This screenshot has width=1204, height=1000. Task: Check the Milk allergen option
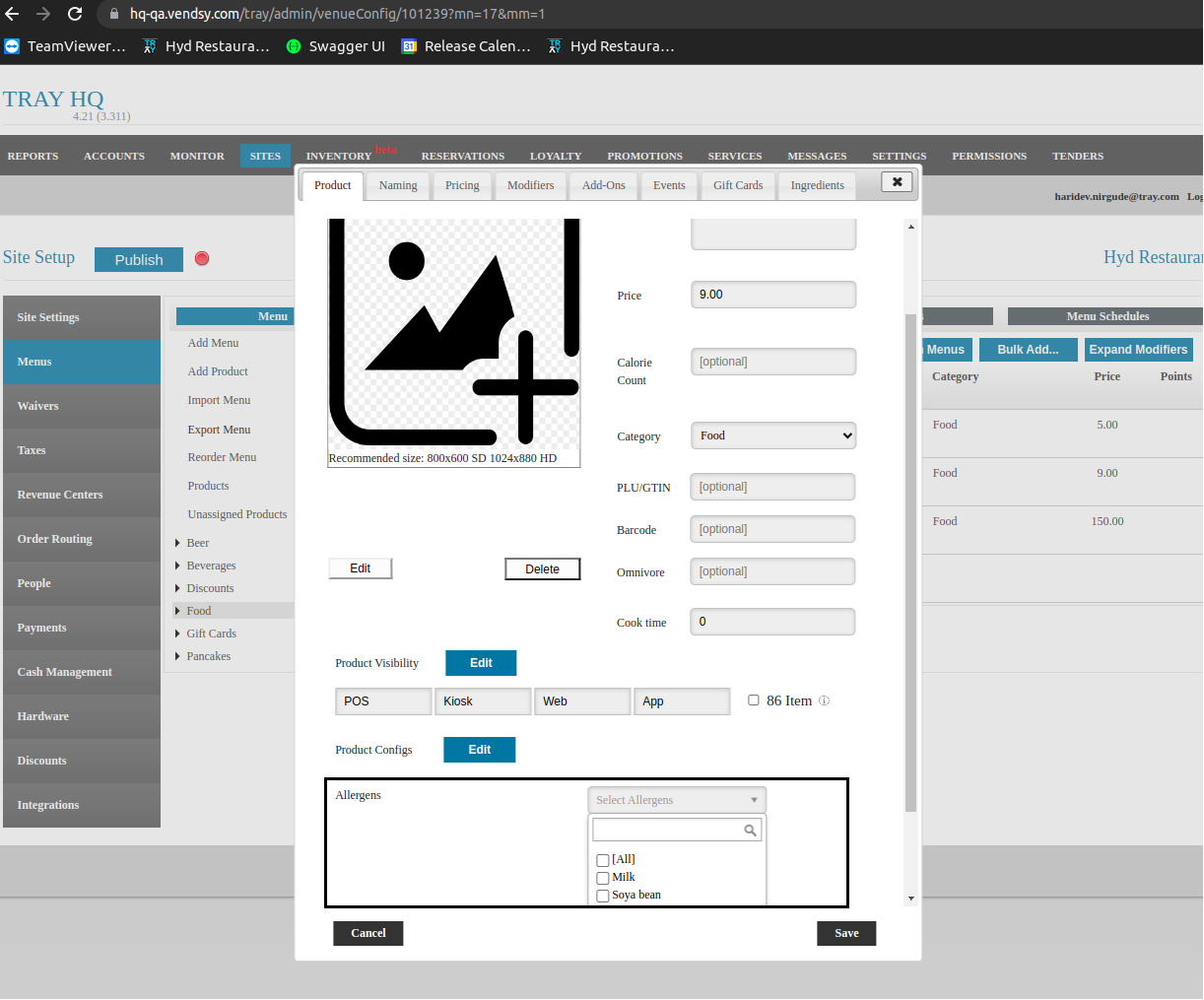[603, 878]
